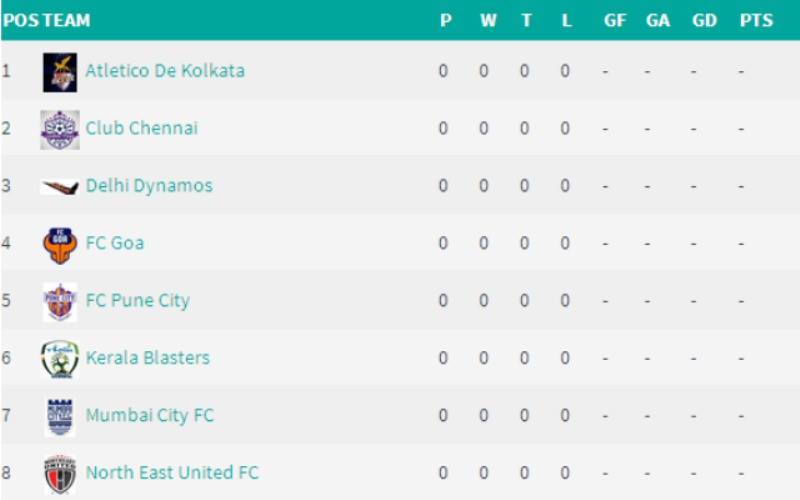This screenshot has height=500, width=800.
Task: Click the GD column header
Action: tap(704, 20)
